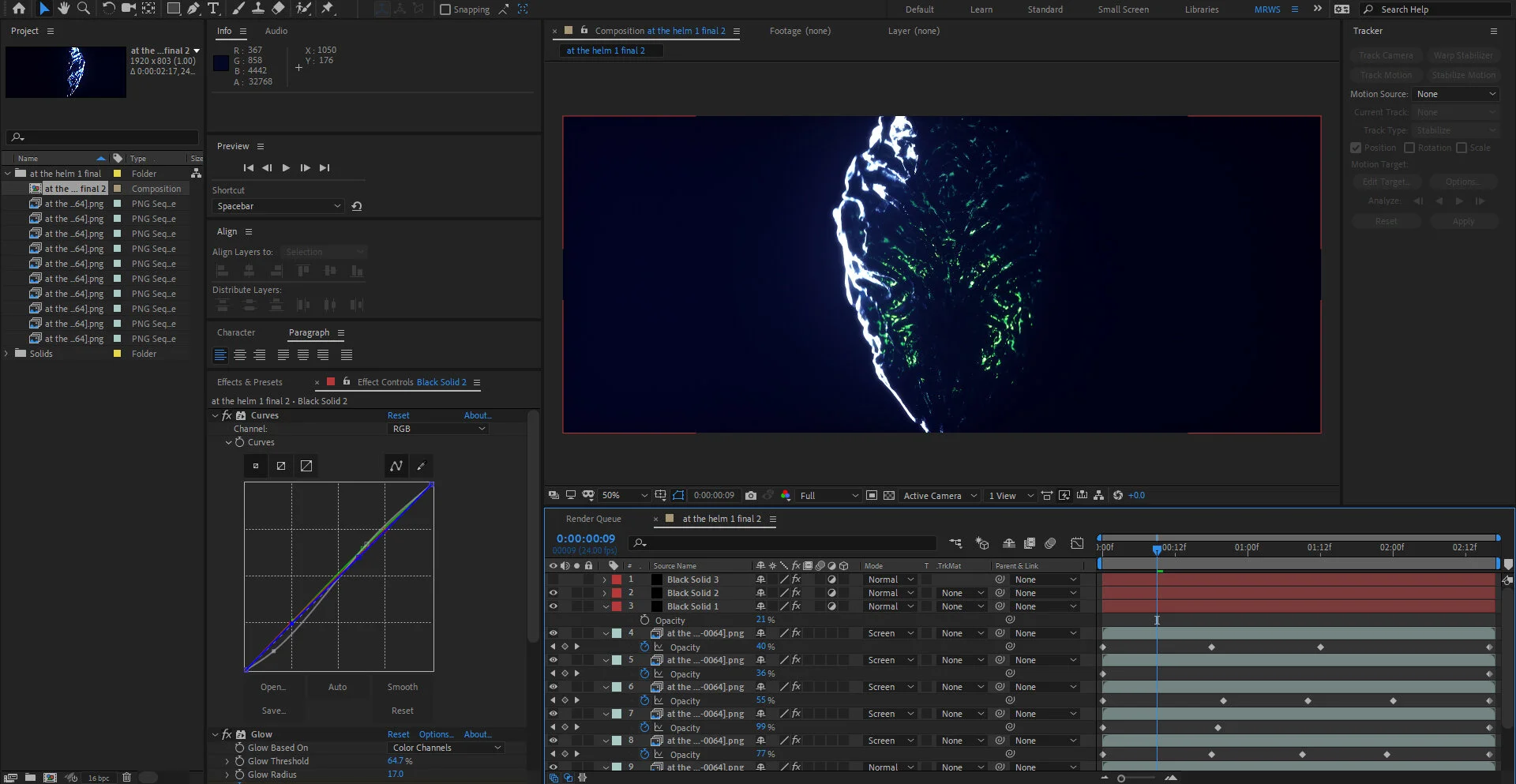Switch to the Render Queue tab

[593, 519]
